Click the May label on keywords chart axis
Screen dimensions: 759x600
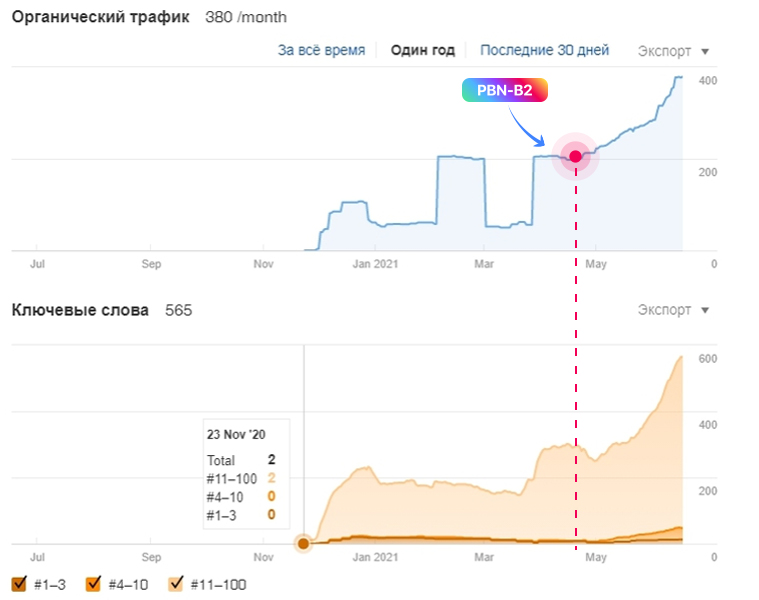(x=596, y=557)
